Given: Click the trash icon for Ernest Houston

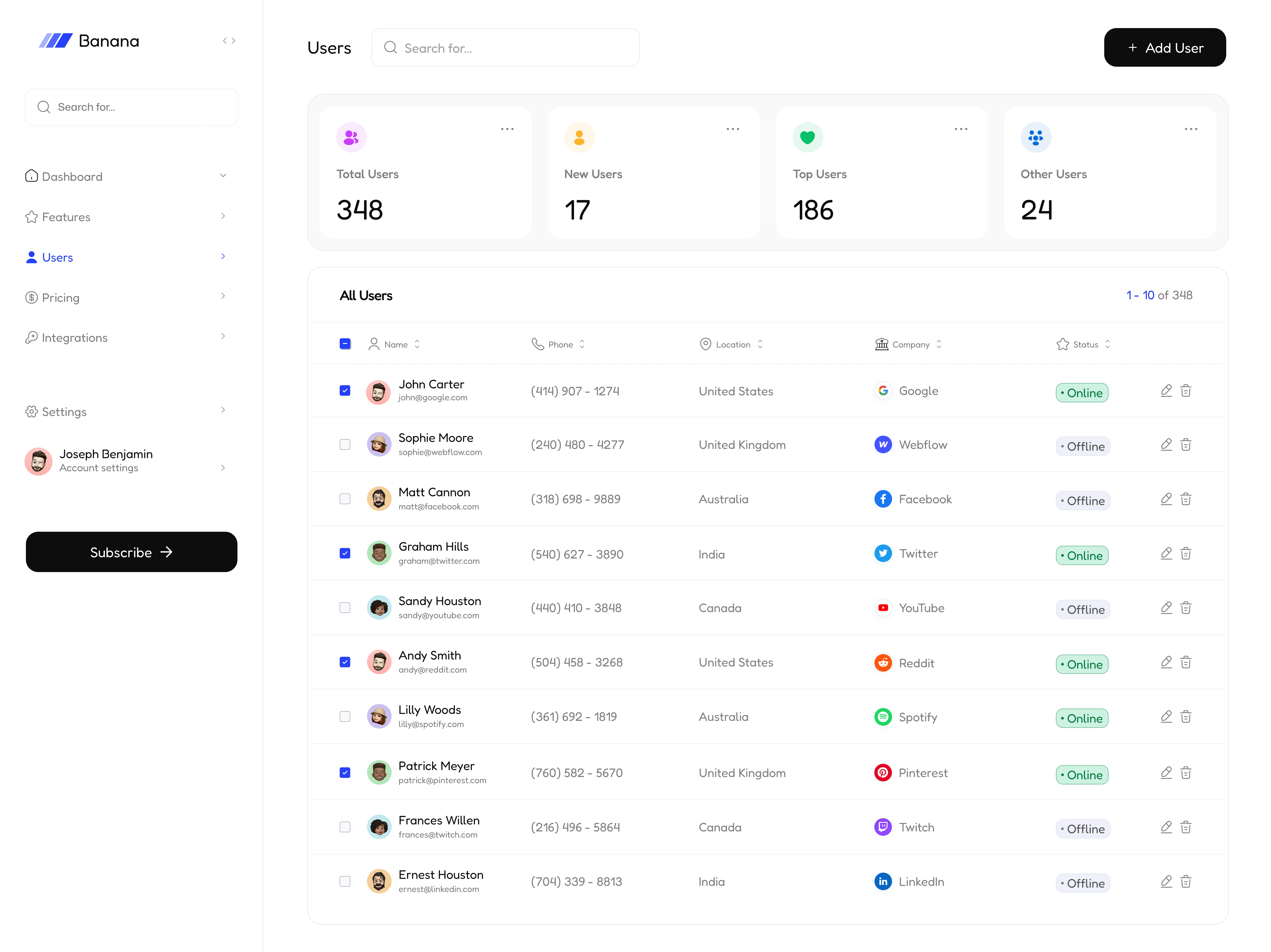Looking at the screenshot, I should point(1185,881).
